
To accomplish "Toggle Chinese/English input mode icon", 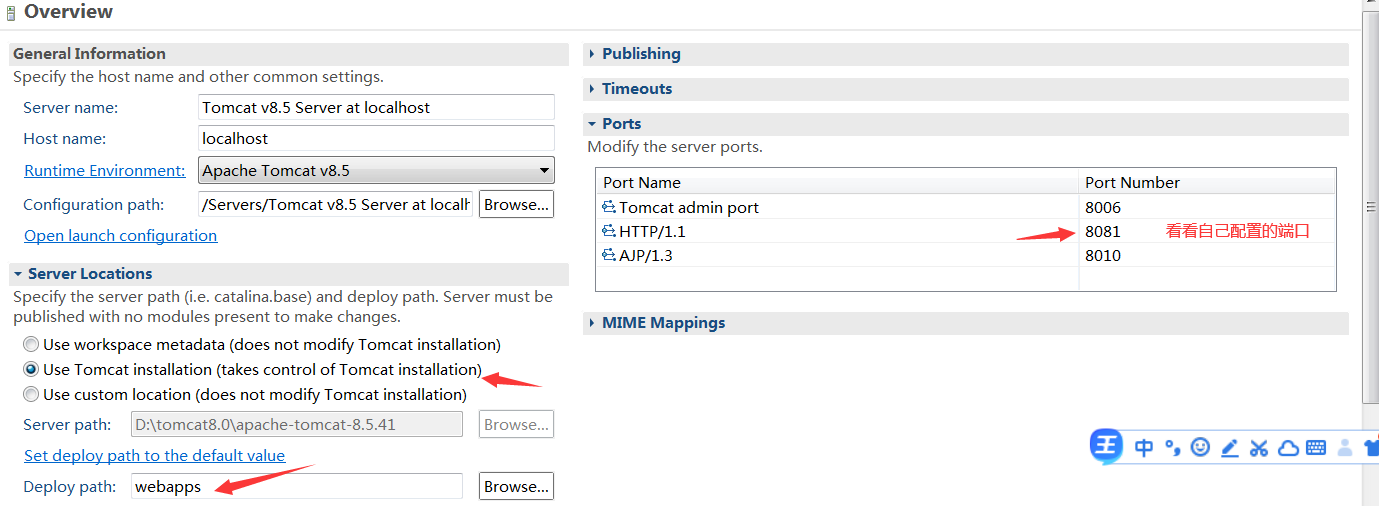I will point(1144,448).
